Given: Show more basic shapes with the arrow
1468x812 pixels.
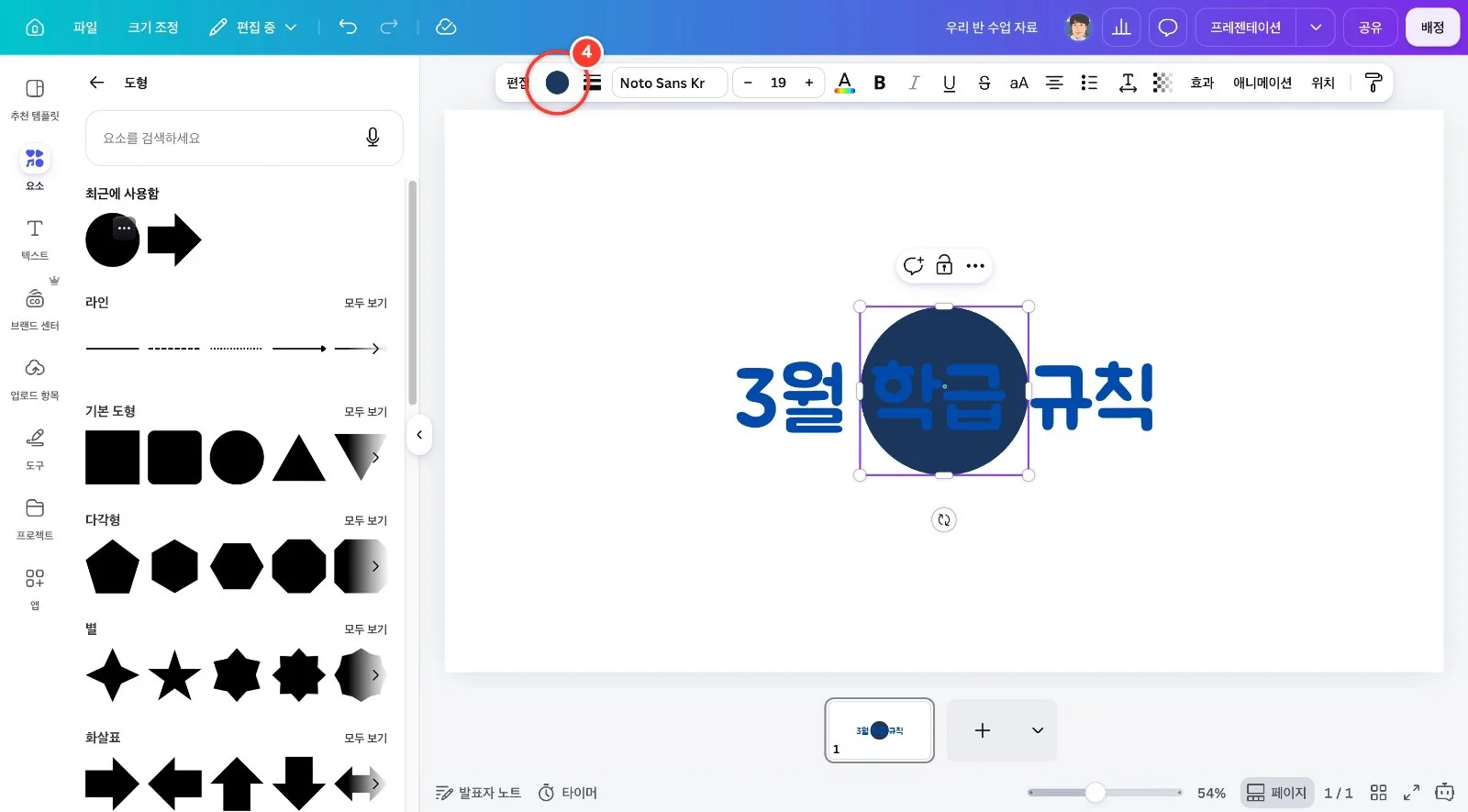Looking at the screenshot, I should [x=374, y=457].
